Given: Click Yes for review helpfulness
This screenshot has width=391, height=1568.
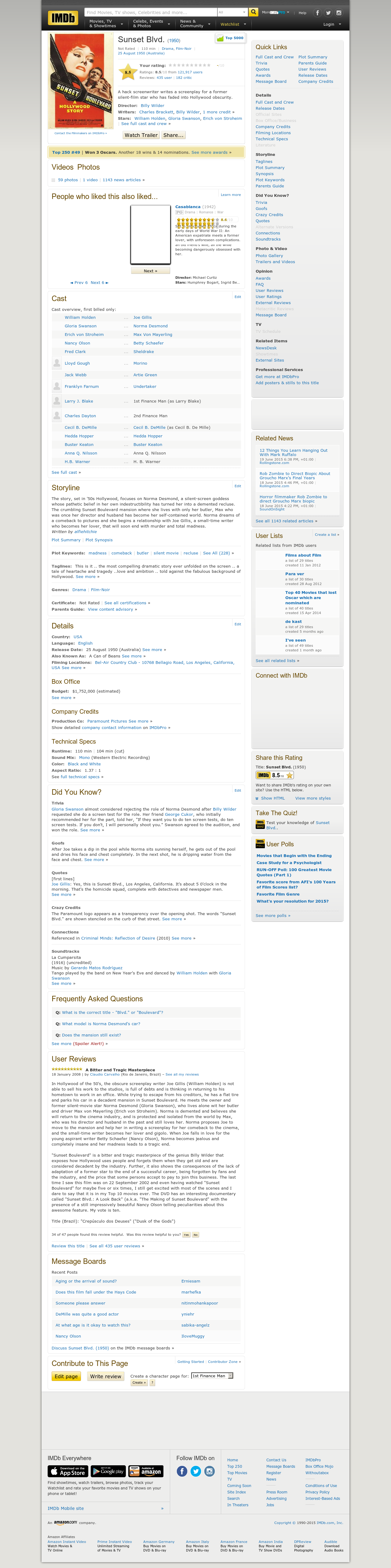Looking at the screenshot, I should (x=186, y=1235).
